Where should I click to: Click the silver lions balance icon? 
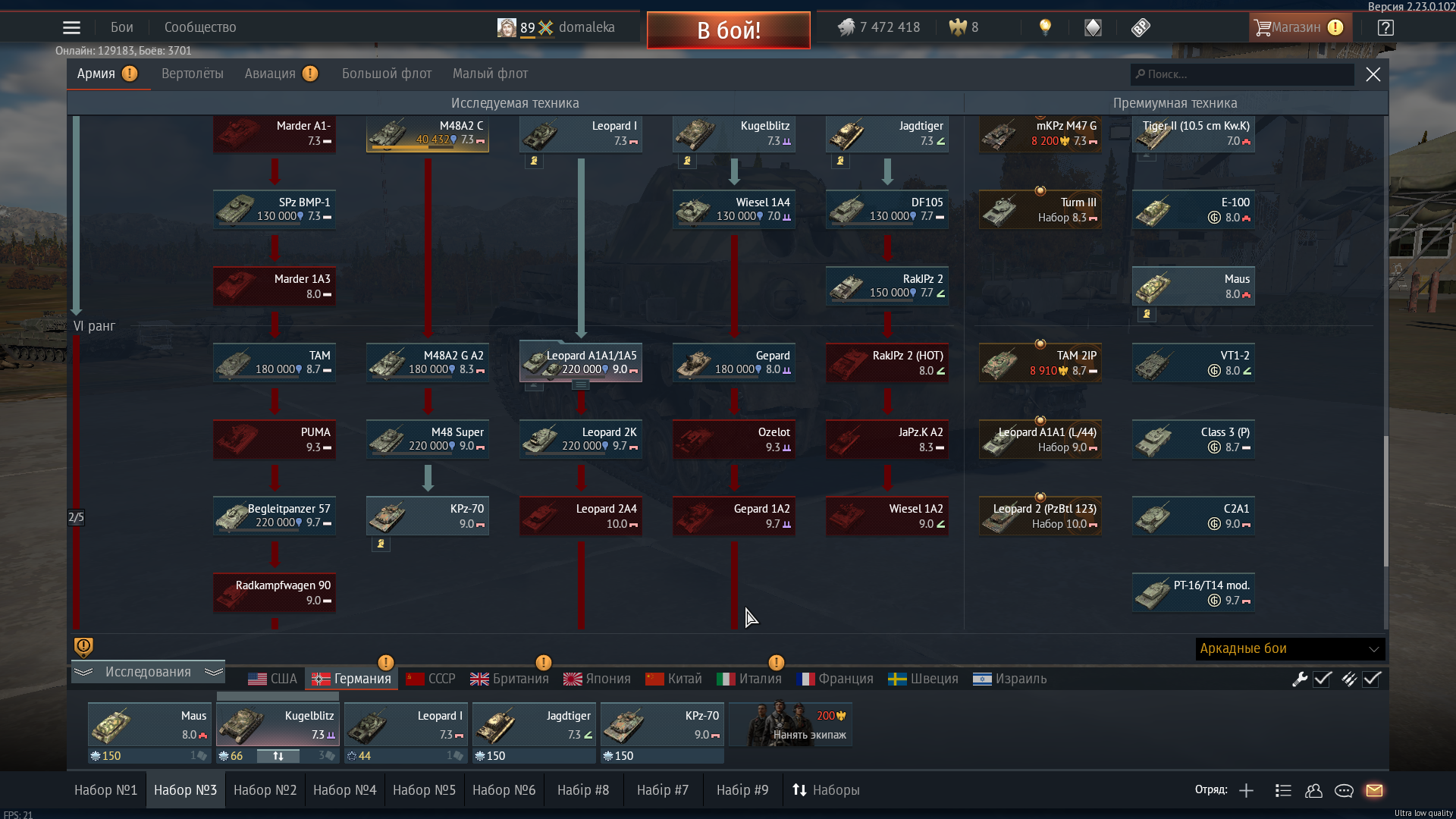(x=846, y=27)
